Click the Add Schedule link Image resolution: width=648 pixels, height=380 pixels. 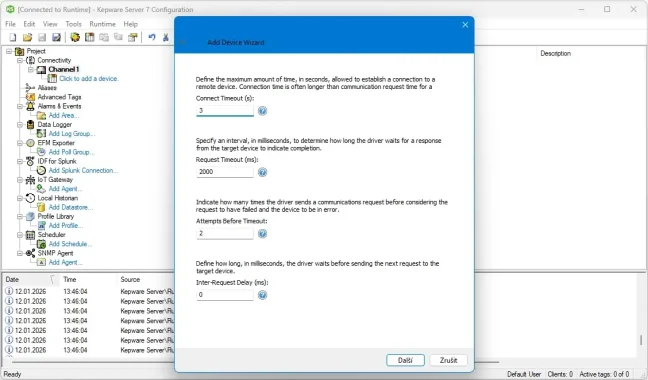coord(70,244)
